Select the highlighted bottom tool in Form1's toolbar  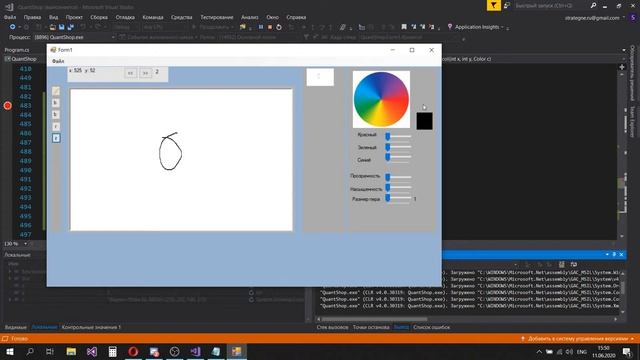56,138
